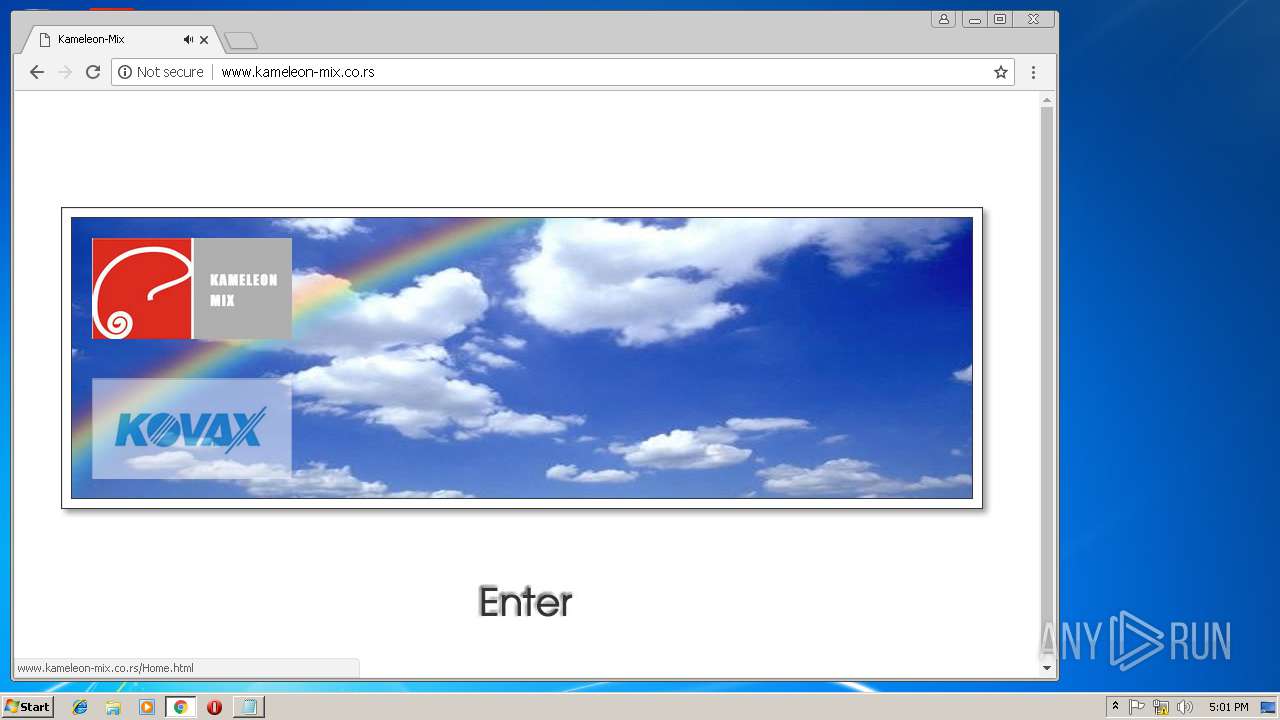
Task: Click the Show desktop button
Action: 1269,707
